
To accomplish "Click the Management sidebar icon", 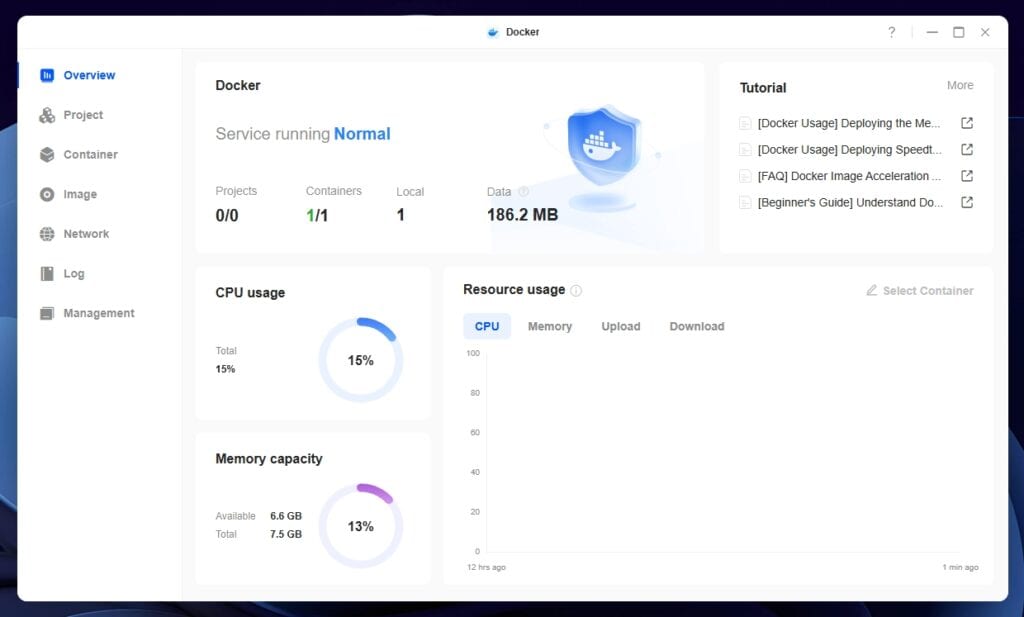I will tap(47, 313).
